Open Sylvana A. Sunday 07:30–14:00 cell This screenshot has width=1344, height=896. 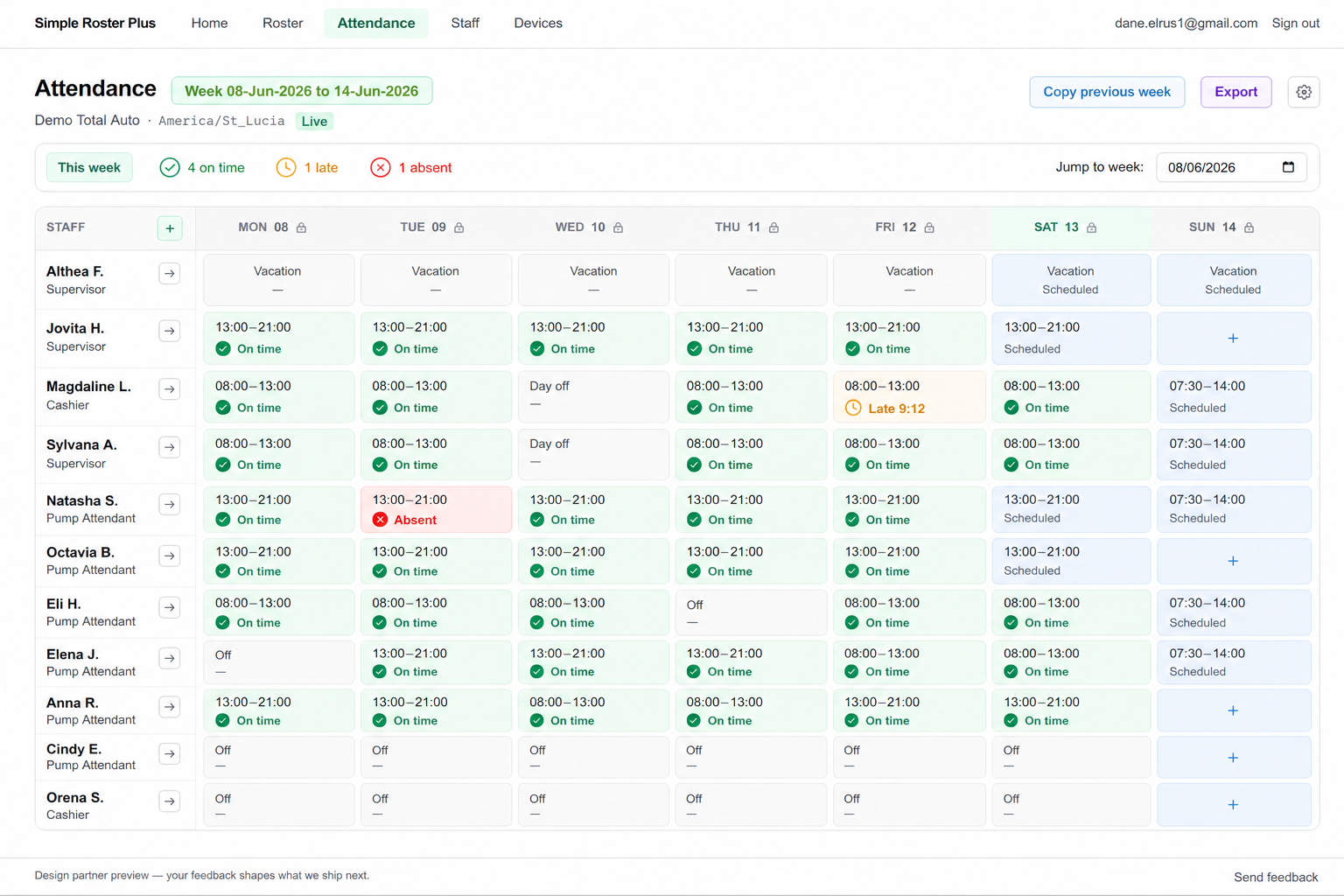tap(1233, 454)
